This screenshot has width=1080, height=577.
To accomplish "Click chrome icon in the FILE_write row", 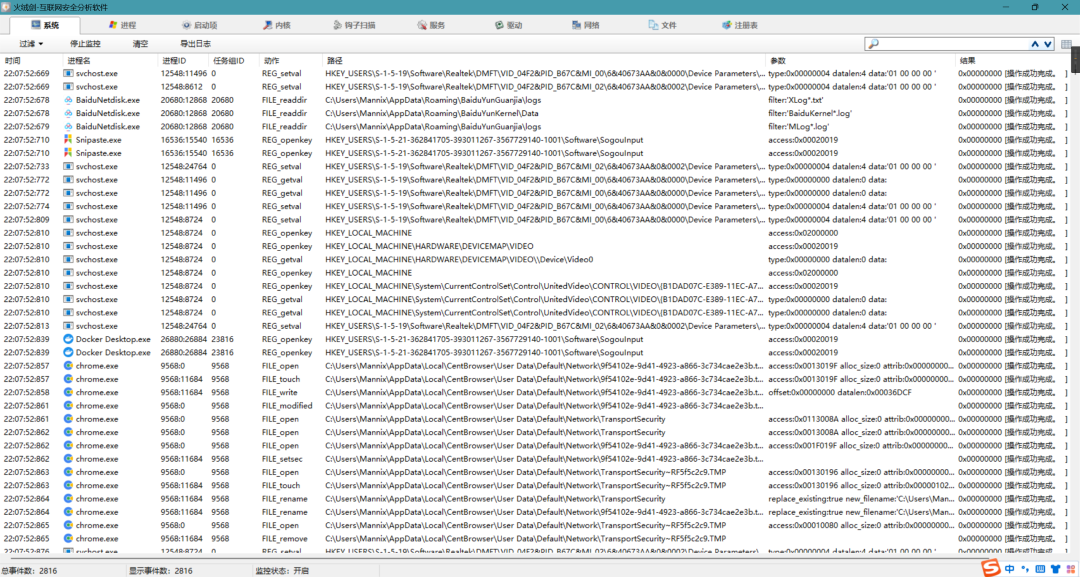I will point(69,392).
